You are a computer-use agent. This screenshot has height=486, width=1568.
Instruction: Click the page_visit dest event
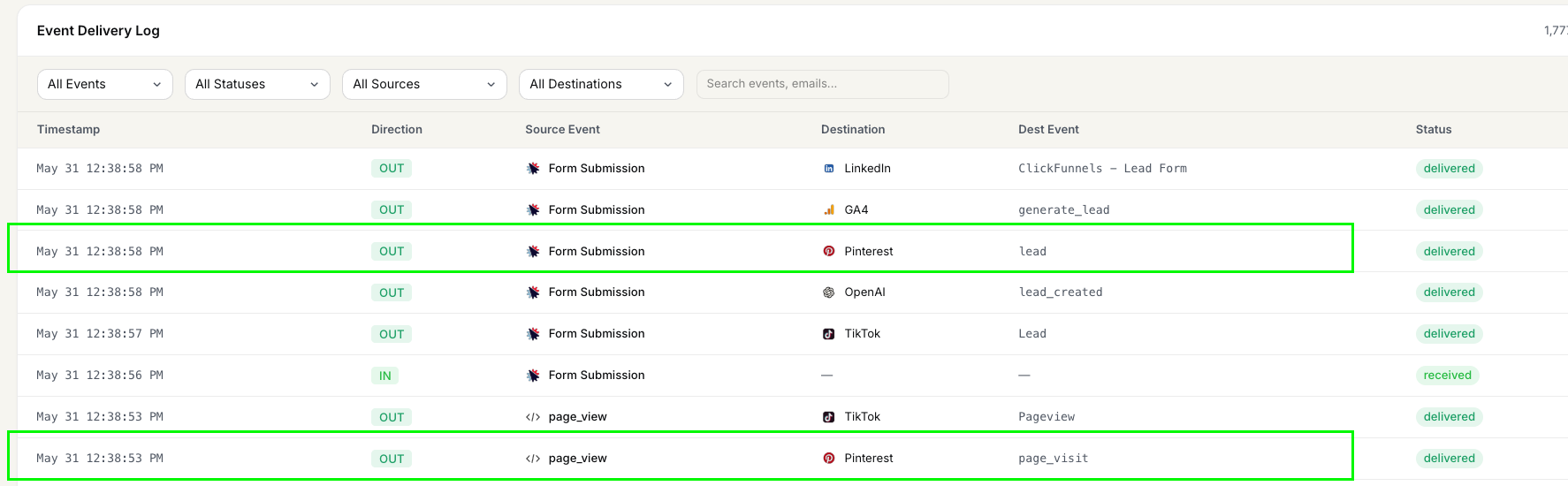click(x=1054, y=459)
